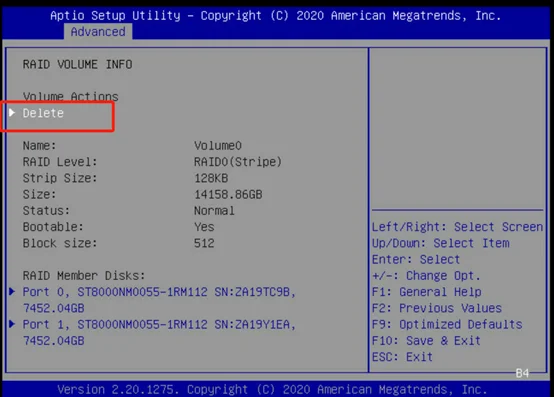Click the Up/Down: Select Item hint
Viewport: 554px width, 397px height.
click(441, 243)
